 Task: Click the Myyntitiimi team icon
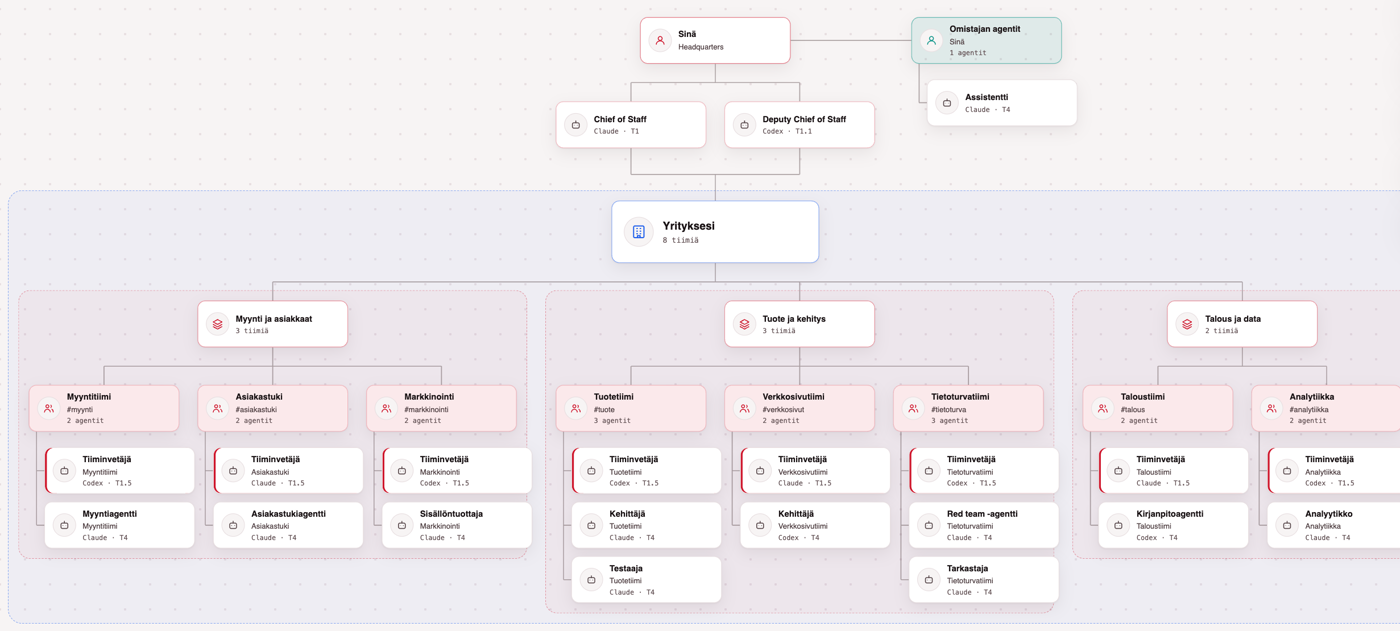click(x=49, y=408)
